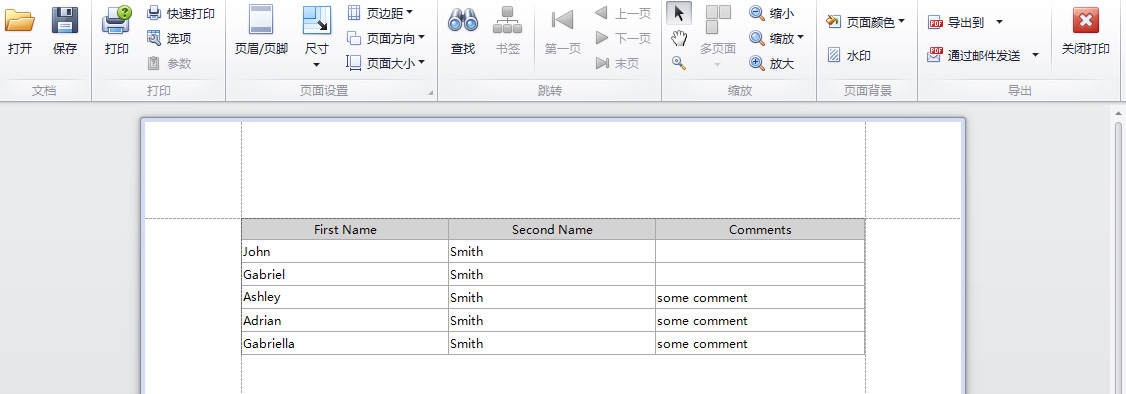
Task: Click the Save (保存) floppy disk icon
Action: [x=65, y=20]
